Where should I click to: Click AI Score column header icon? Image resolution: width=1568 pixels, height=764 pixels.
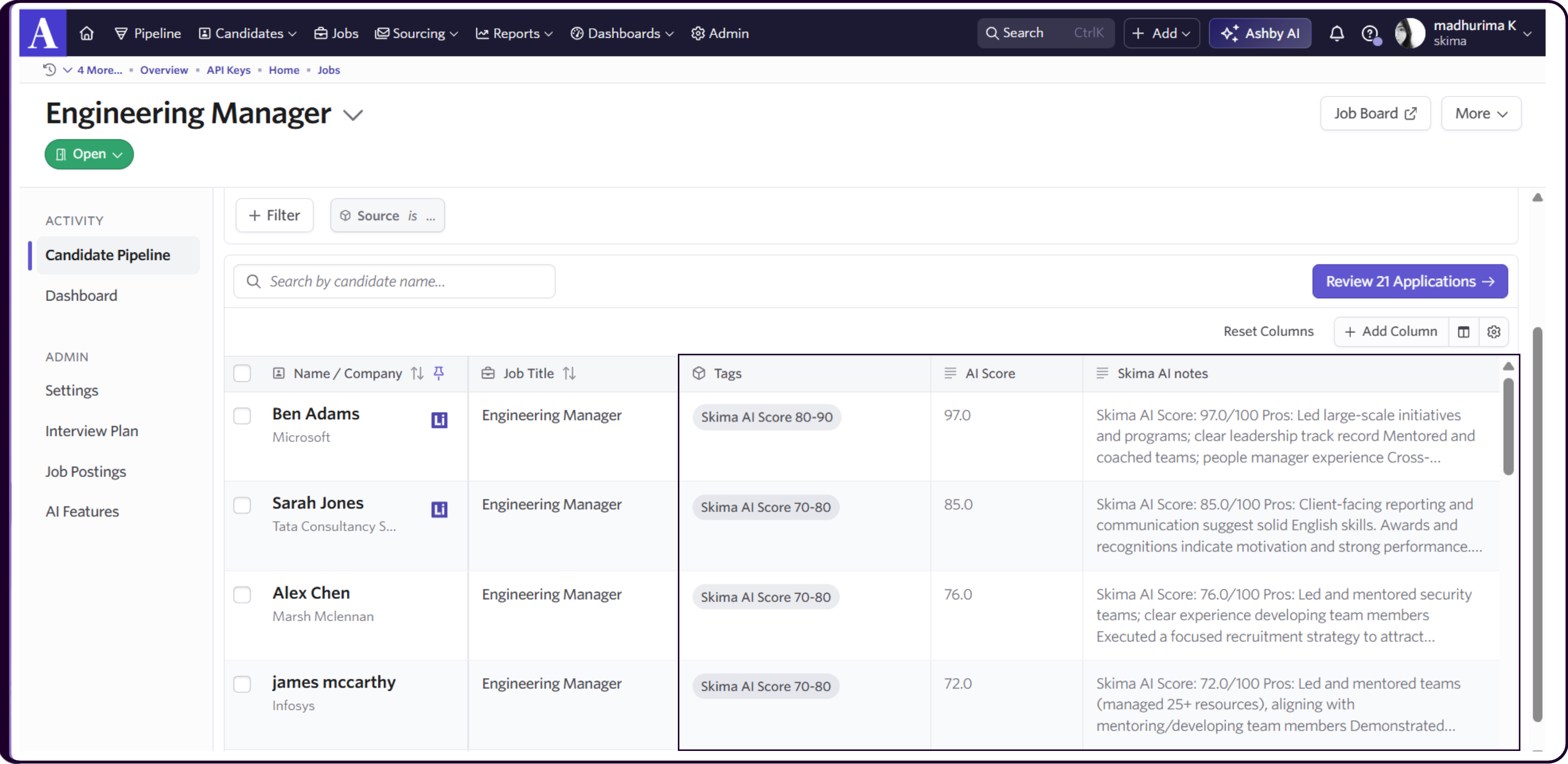(x=949, y=373)
